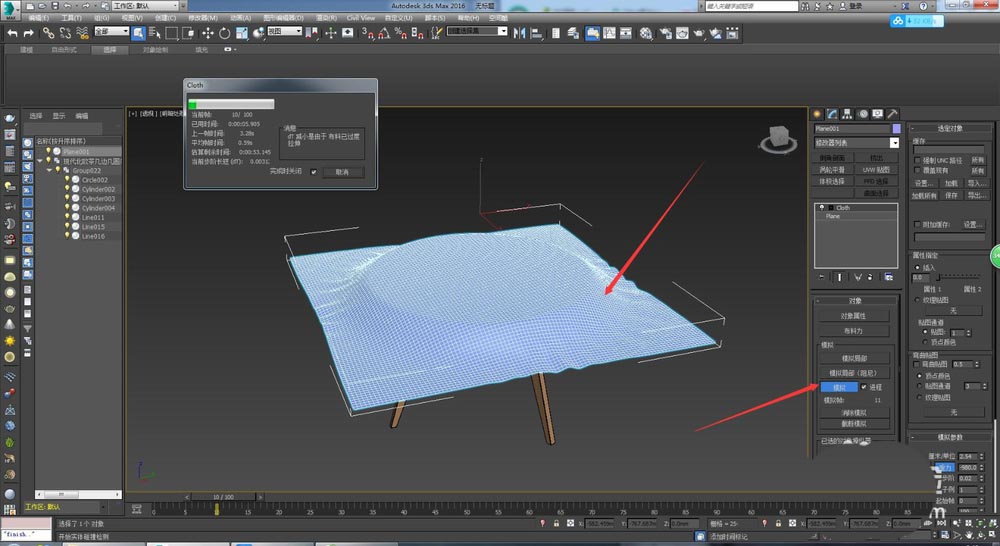Click the 对象属性 button
The image size is (1000, 546).
pos(853,316)
